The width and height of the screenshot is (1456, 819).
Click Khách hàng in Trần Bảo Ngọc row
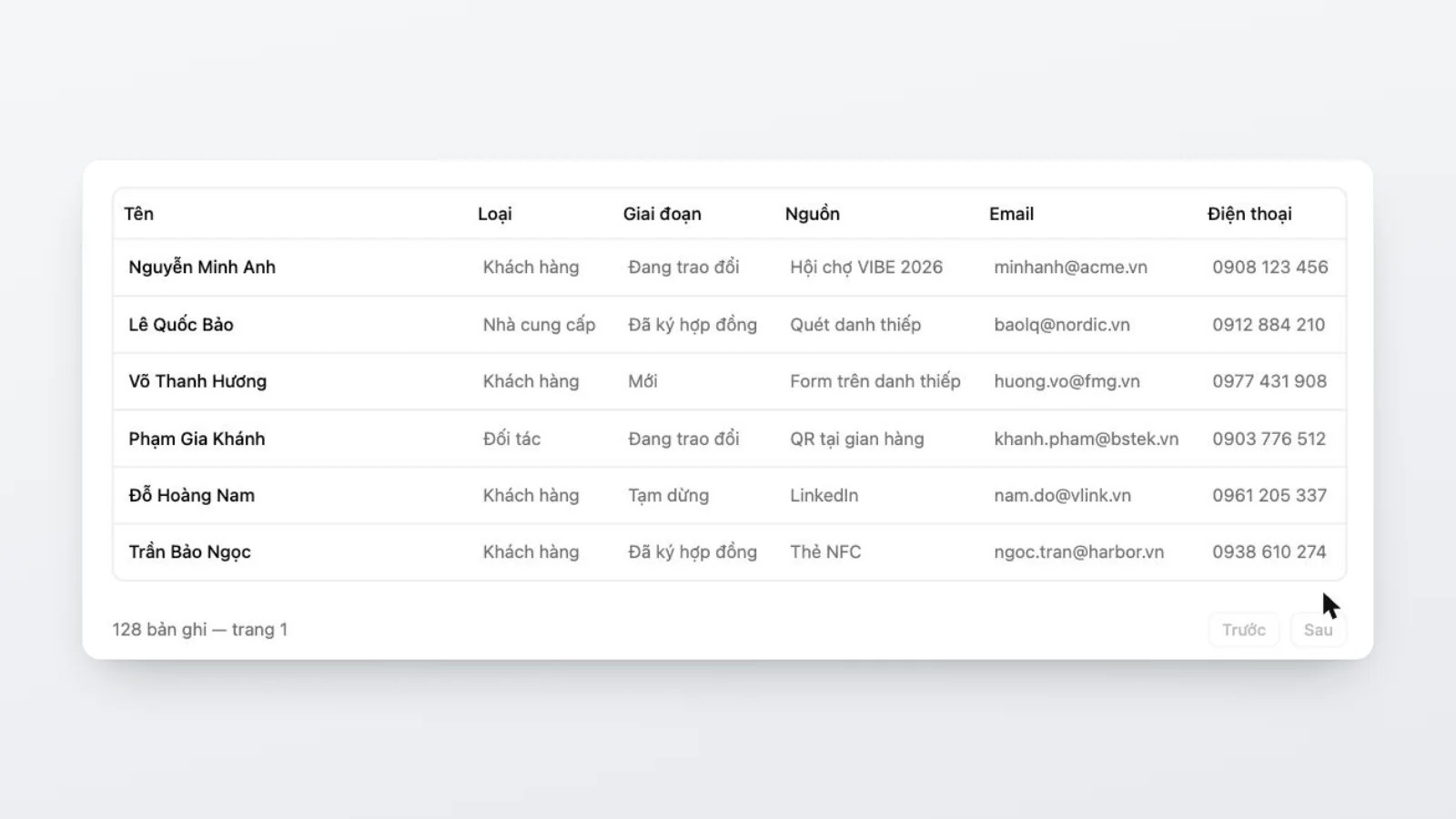coord(531,552)
